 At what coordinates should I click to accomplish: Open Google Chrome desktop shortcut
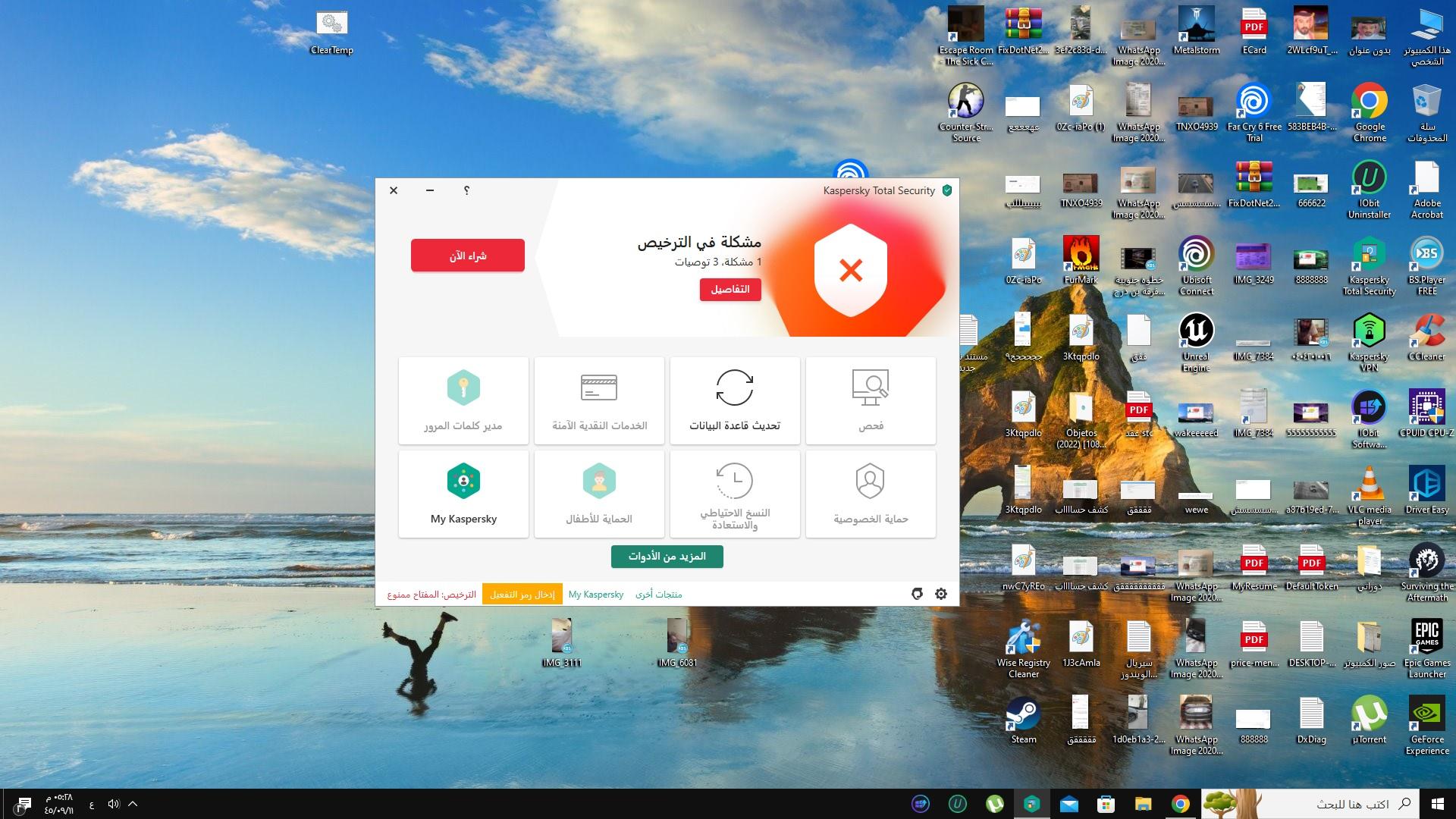(1370, 112)
